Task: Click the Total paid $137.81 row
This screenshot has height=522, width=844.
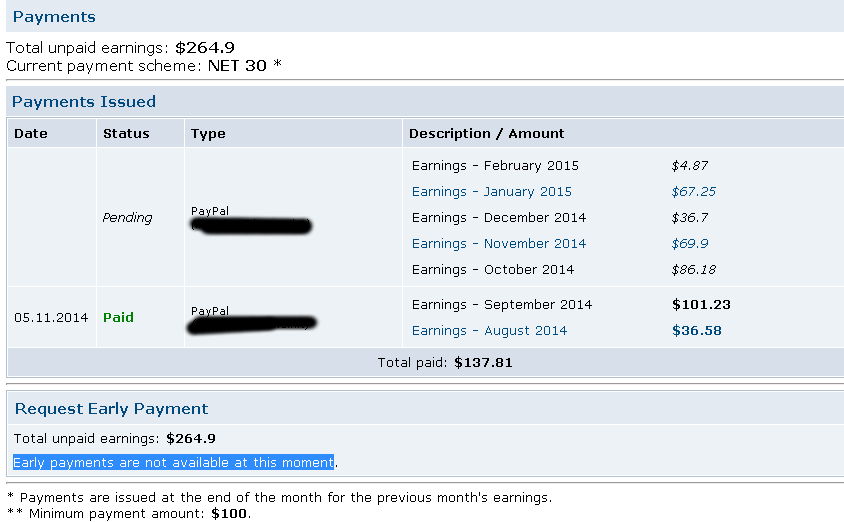Action: pyautogui.click(x=445, y=363)
